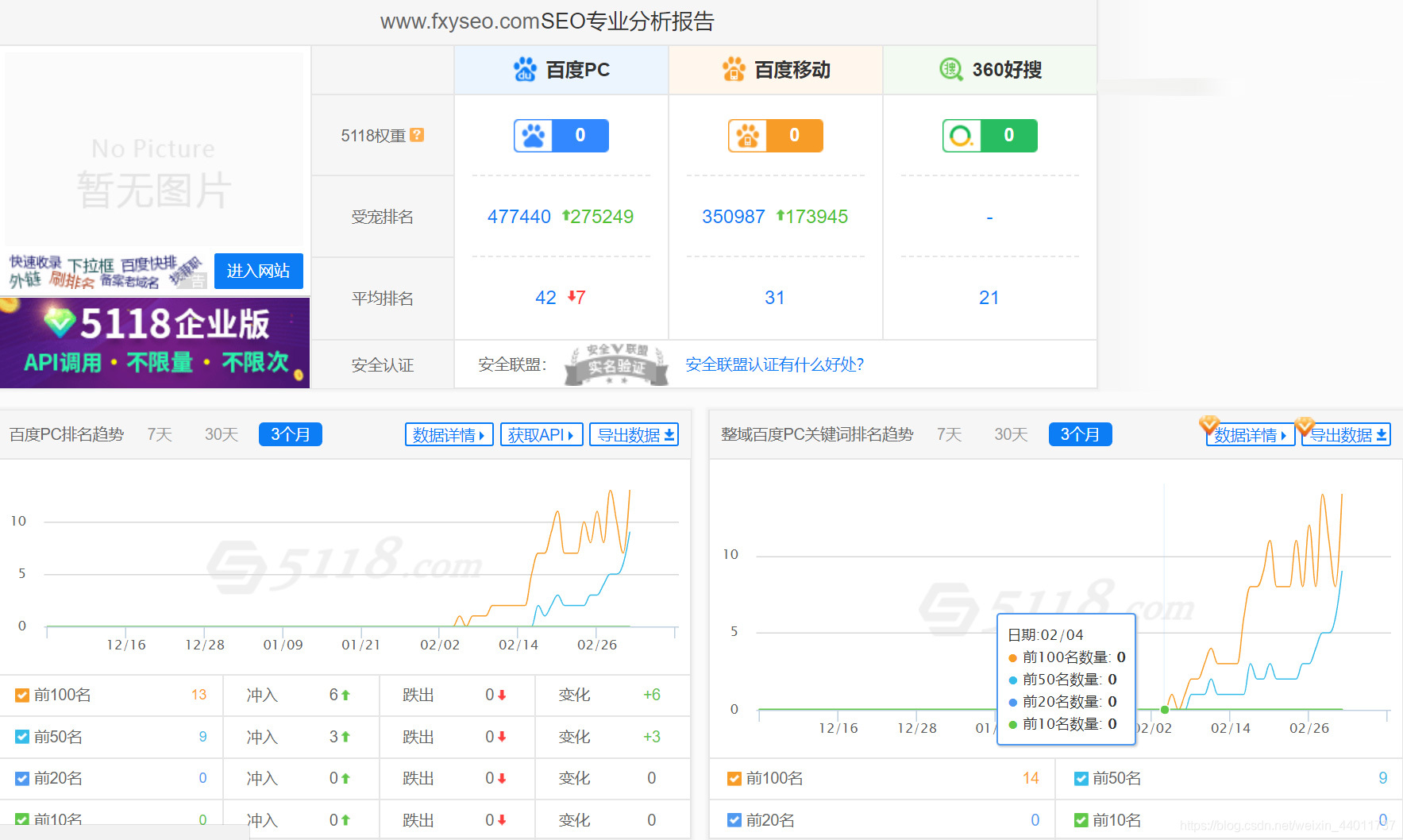Click 前100名 count 13 in PC trend table
Viewport: 1403px width, 840px height.
[199, 695]
